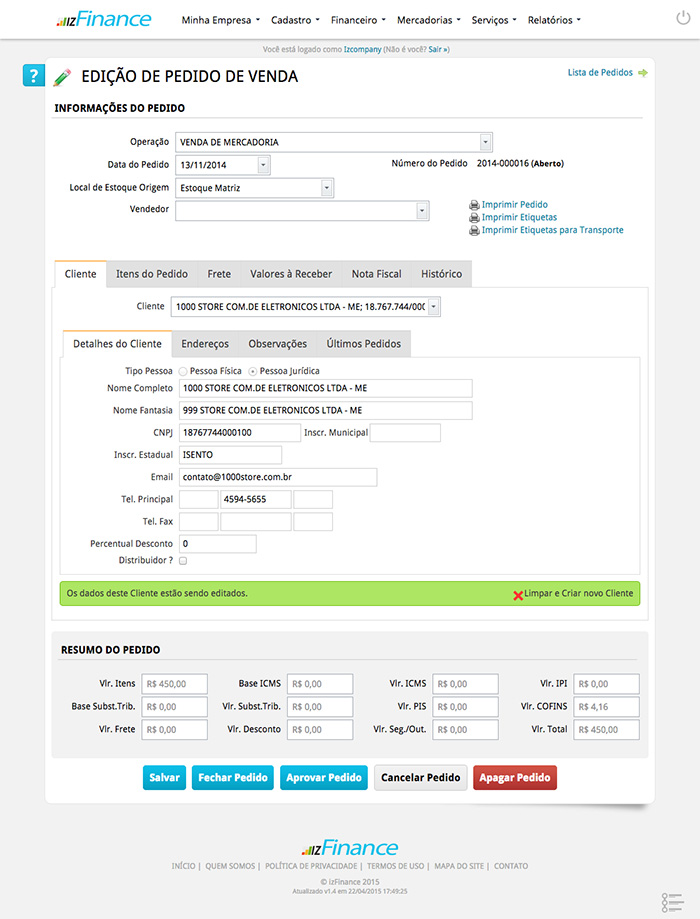Screen dimensions: 700x919
Task: Click printer icon beside Imprimir Etiquetas
Action: coord(474,218)
